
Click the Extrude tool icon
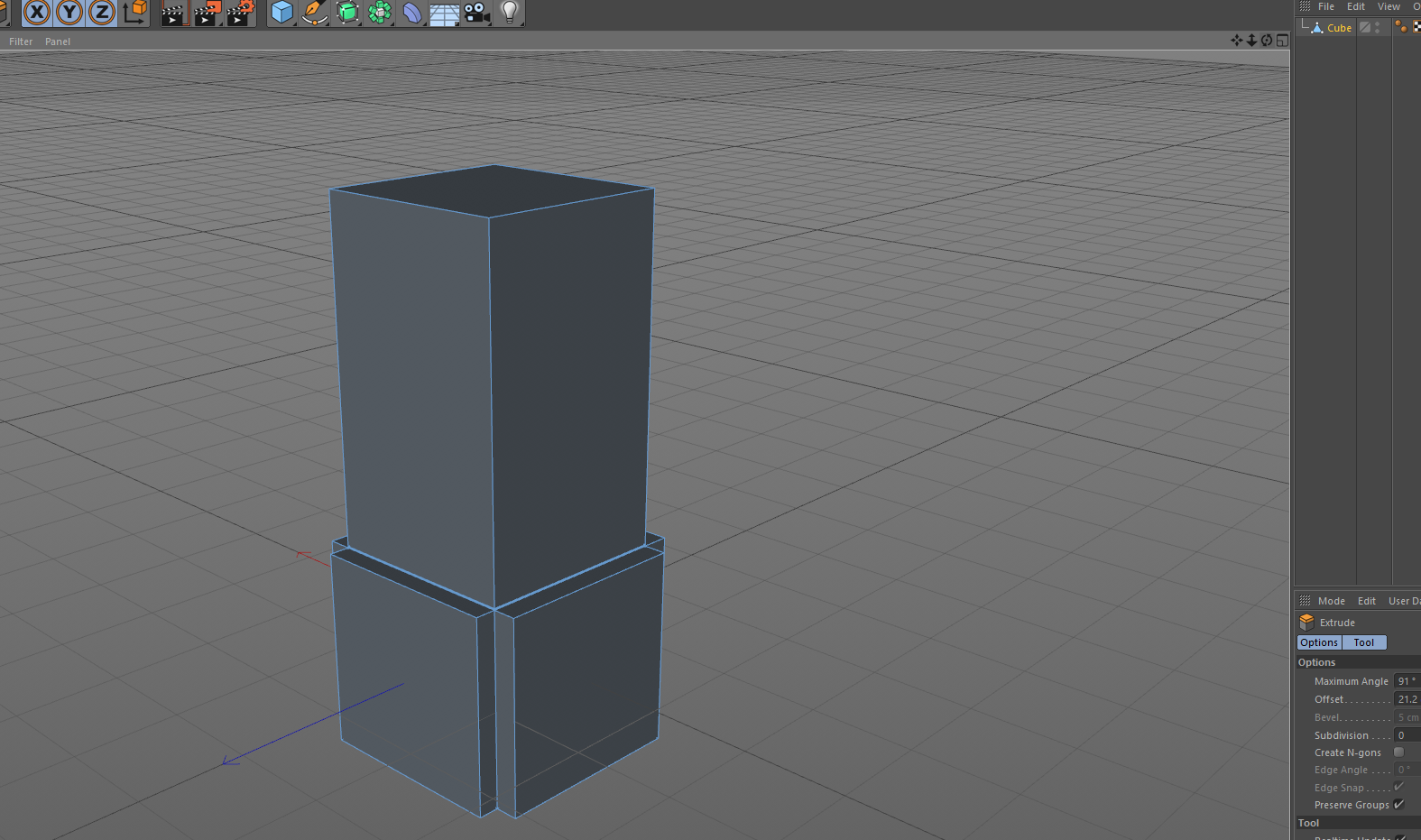pos(1306,623)
